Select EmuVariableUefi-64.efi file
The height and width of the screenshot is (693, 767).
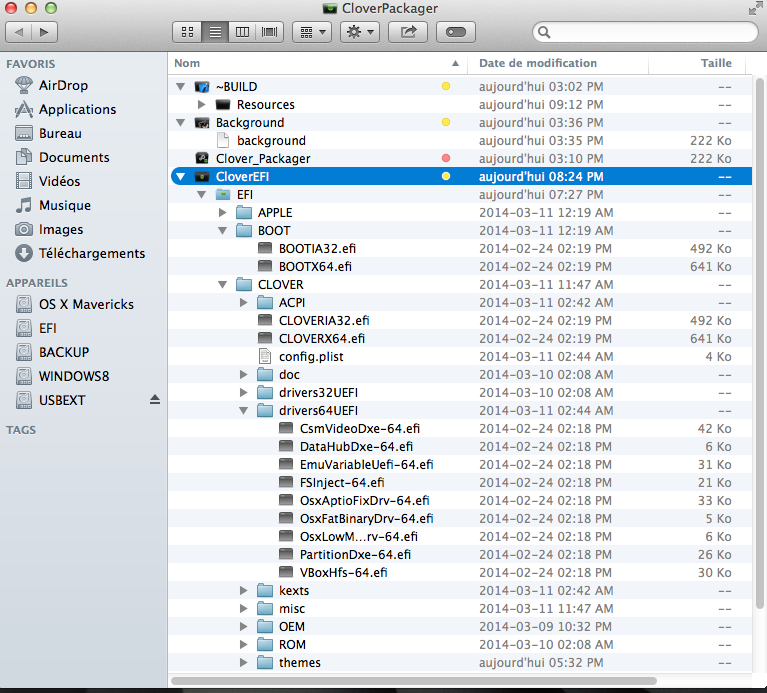click(460, 465)
